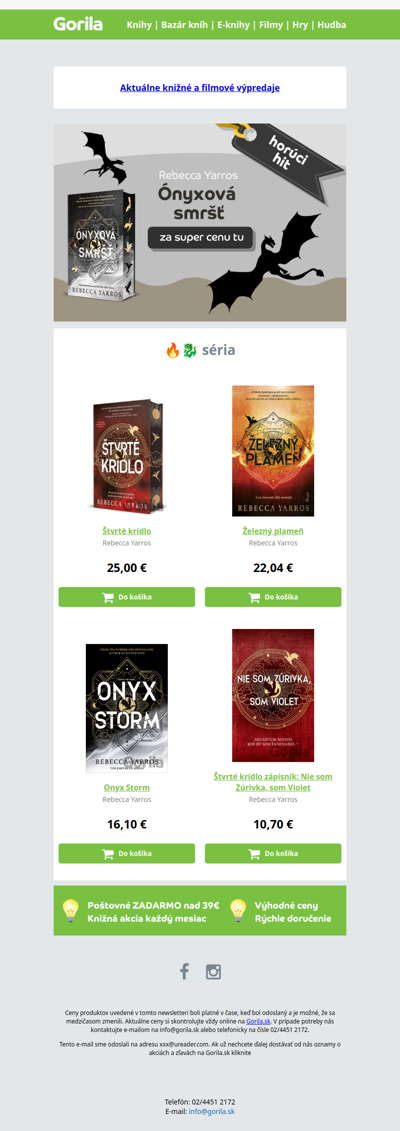Open the Instagram icon link
Image resolution: width=400 pixels, height=1131 pixels.
coord(213,971)
